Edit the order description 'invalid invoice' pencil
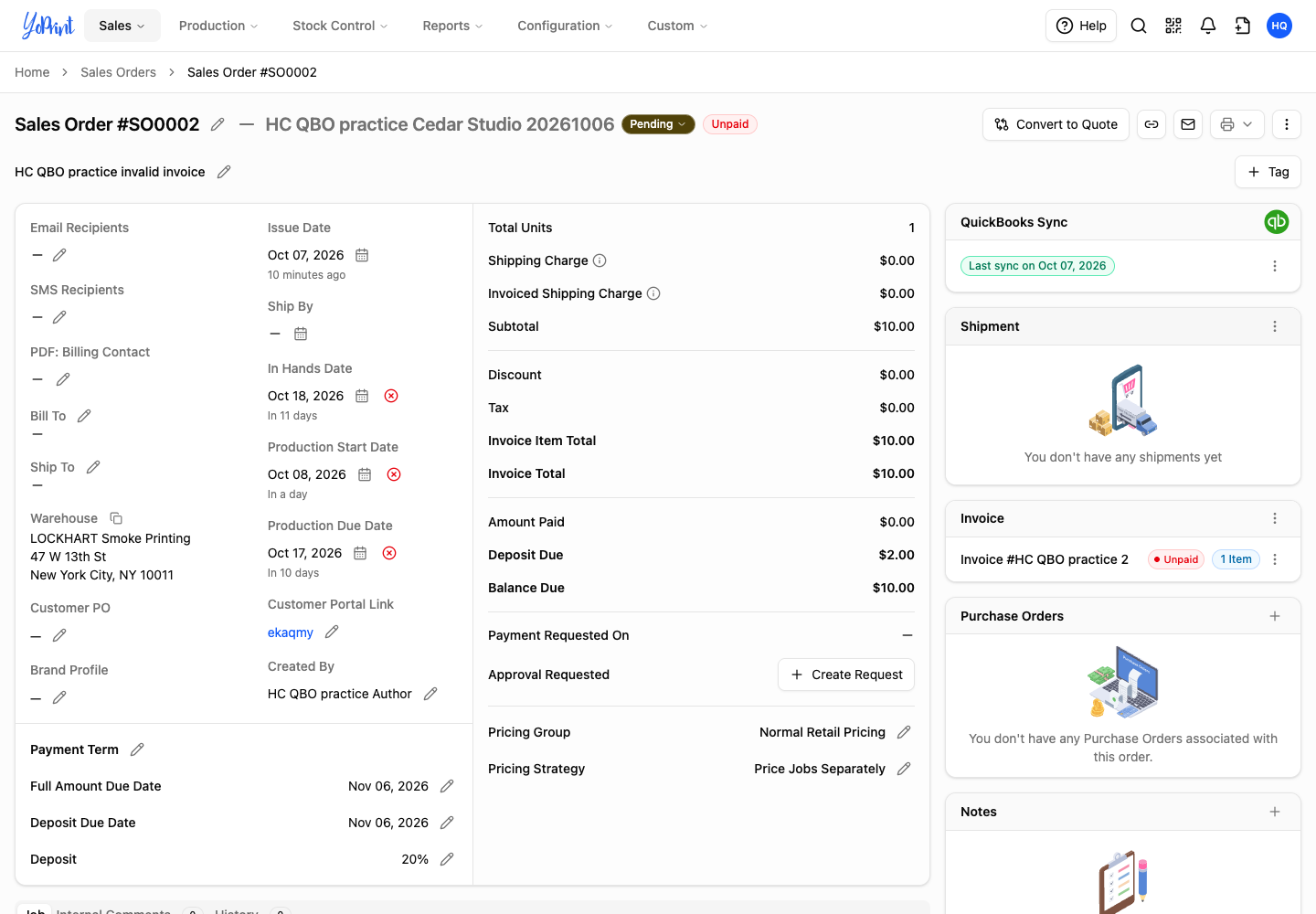This screenshot has width=1316, height=914. (224, 172)
